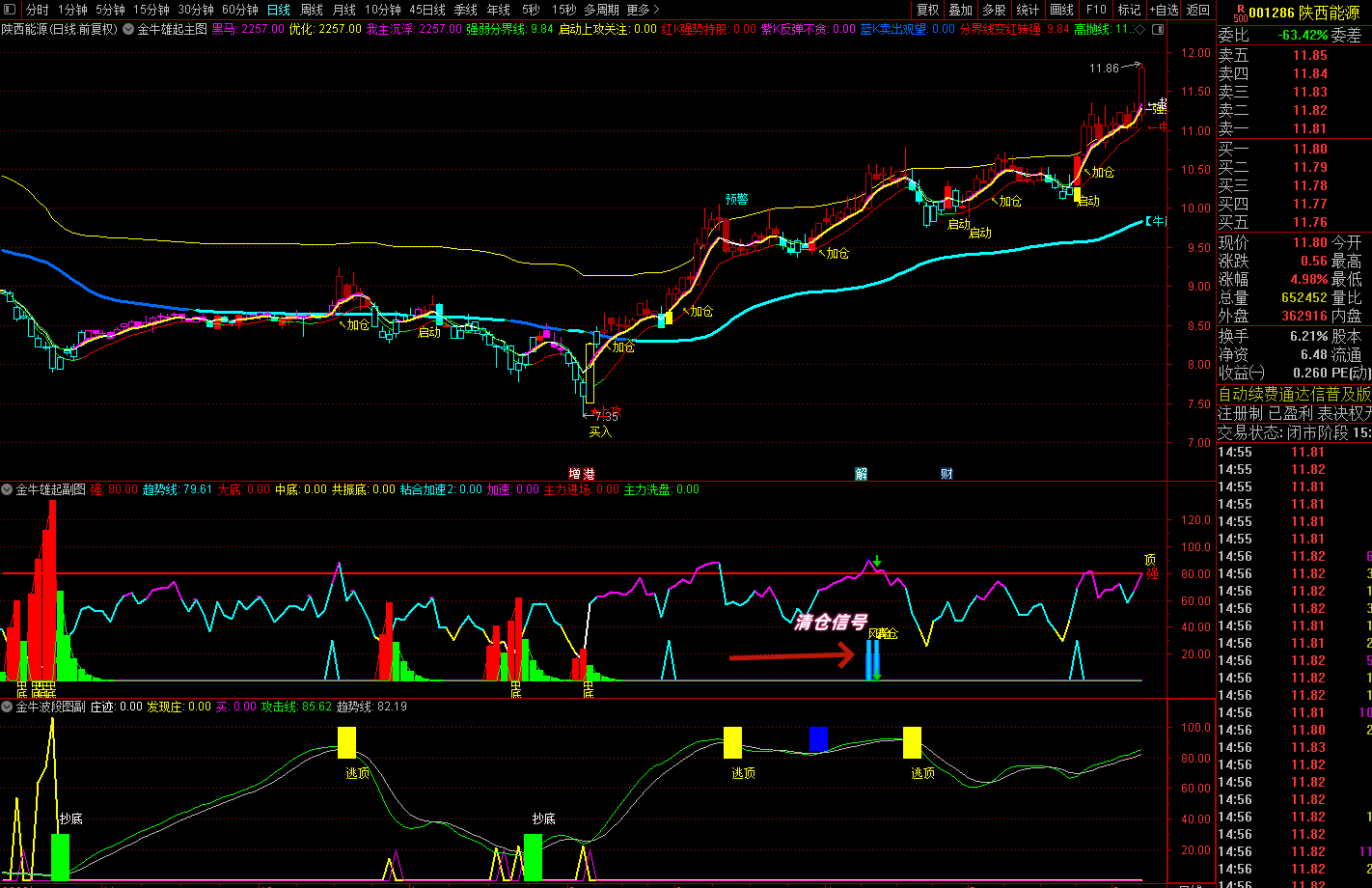Image resolution: width=1372 pixels, height=888 pixels.
Task: Open the 更多 periods menu
Action: click(643, 10)
